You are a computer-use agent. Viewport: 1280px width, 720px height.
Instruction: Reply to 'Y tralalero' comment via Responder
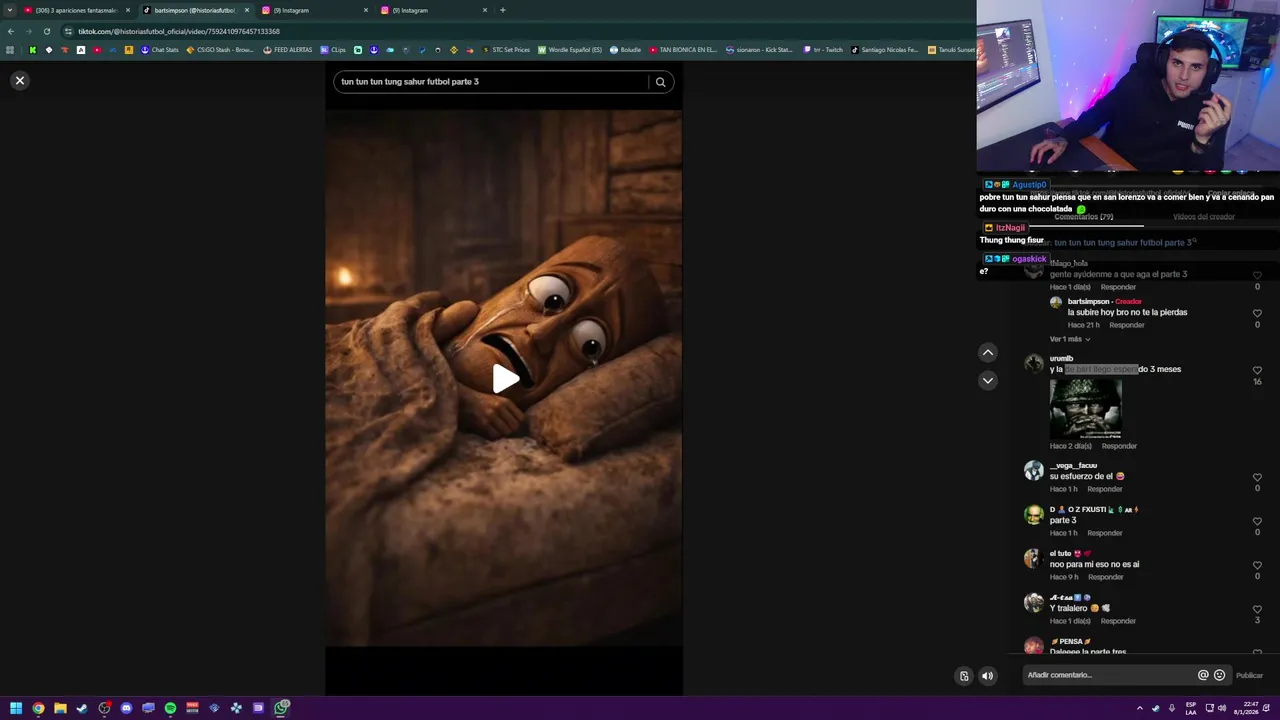1118,621
